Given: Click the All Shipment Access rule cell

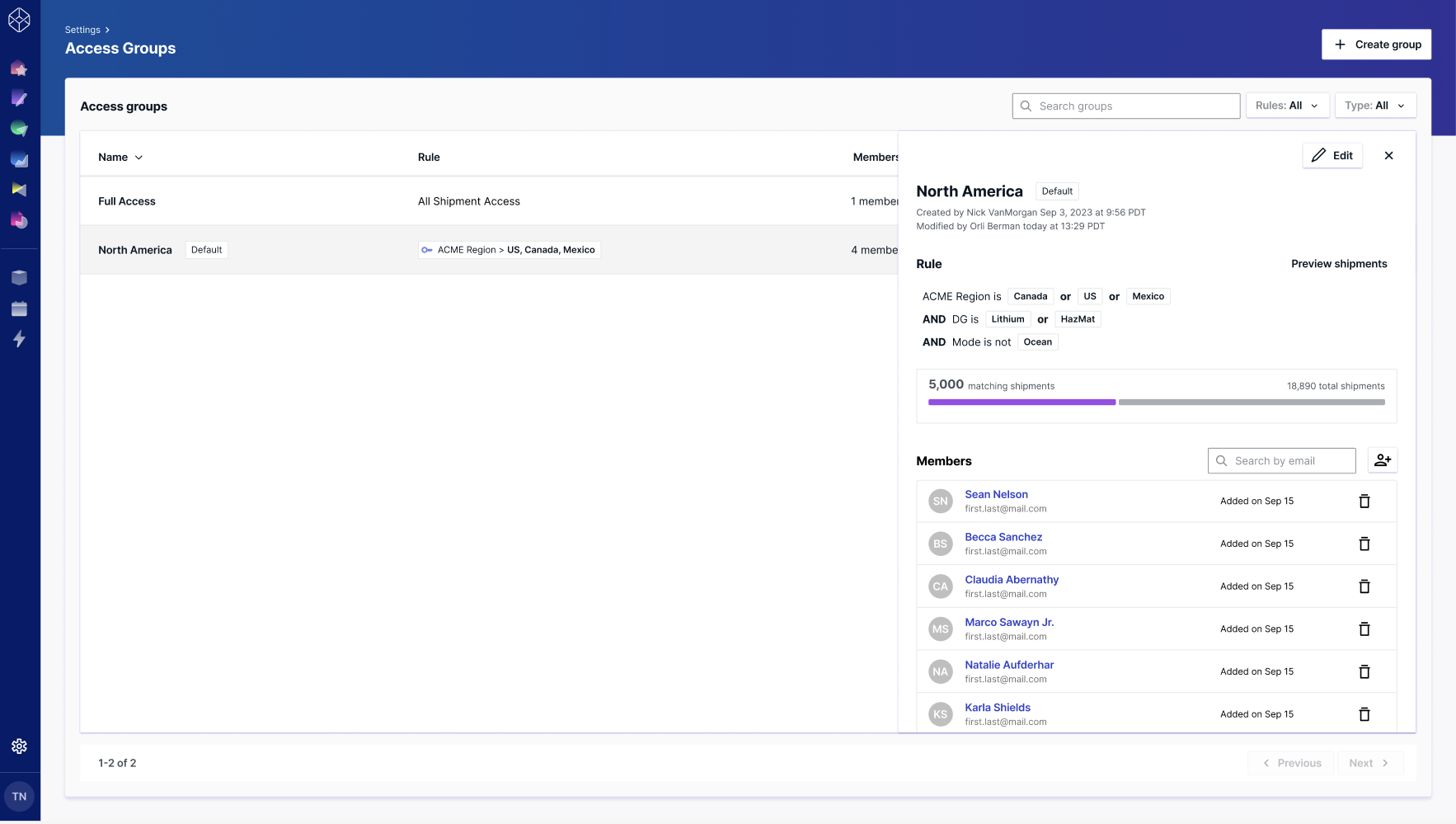Looking at the screenshot, I should tap(469, 201).
